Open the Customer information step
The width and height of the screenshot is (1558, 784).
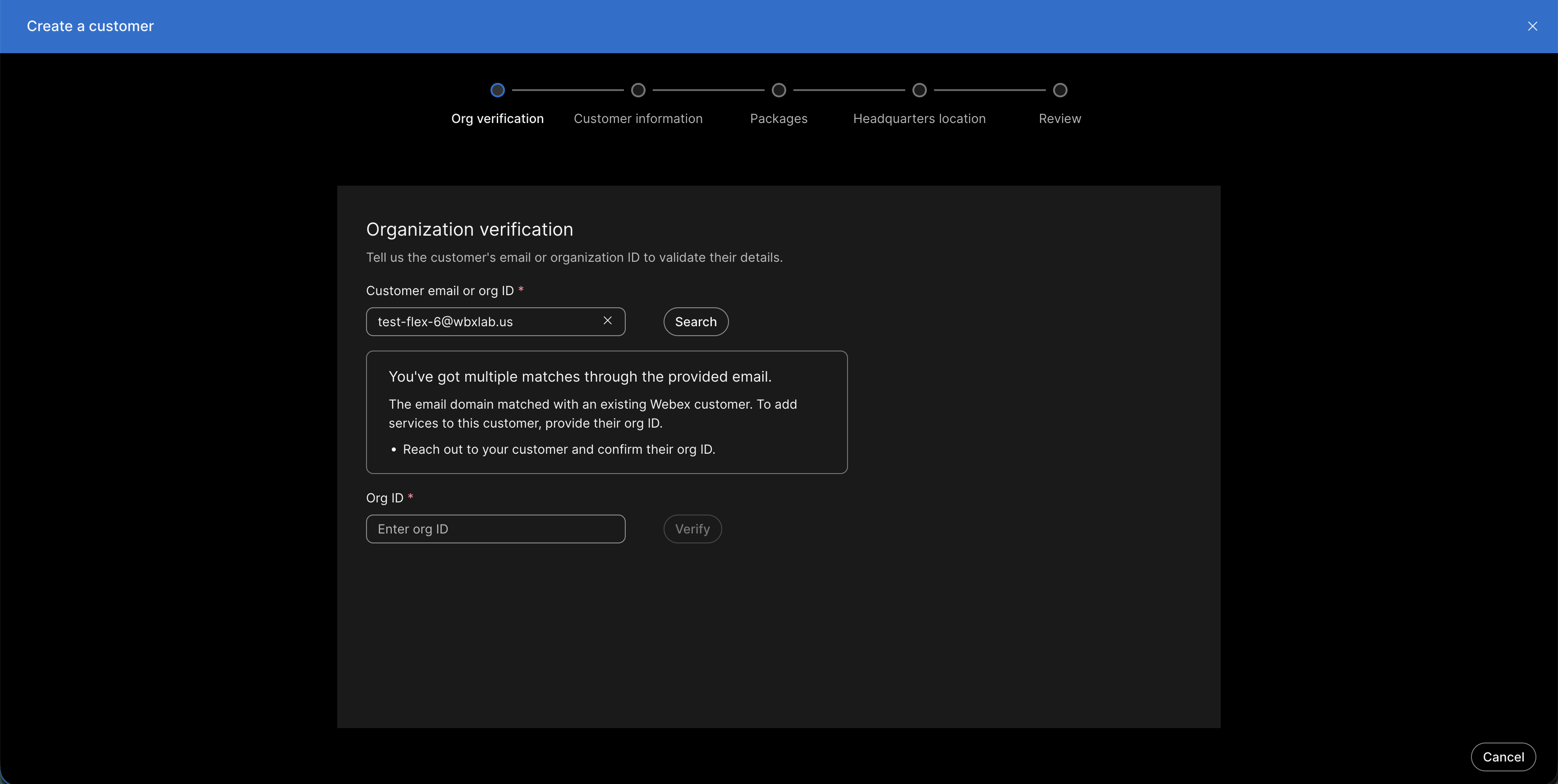click(x=638, y=119)
